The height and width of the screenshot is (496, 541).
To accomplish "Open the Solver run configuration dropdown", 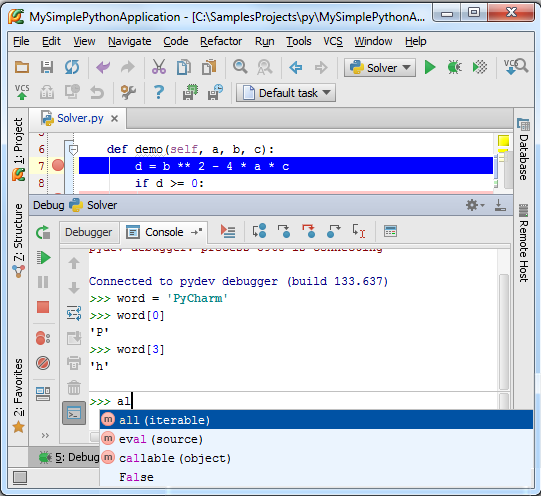I will coord(380,68).
